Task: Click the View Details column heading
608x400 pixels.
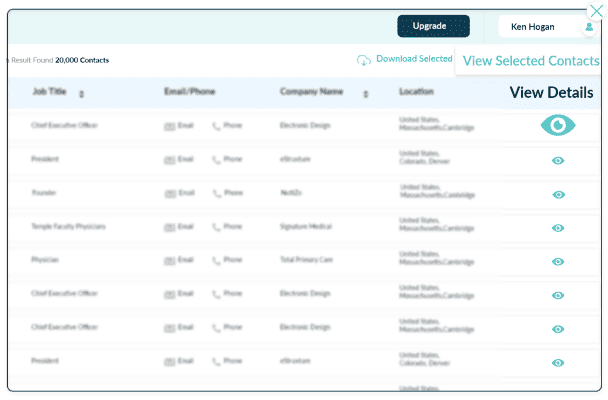Action: point(551,93)
